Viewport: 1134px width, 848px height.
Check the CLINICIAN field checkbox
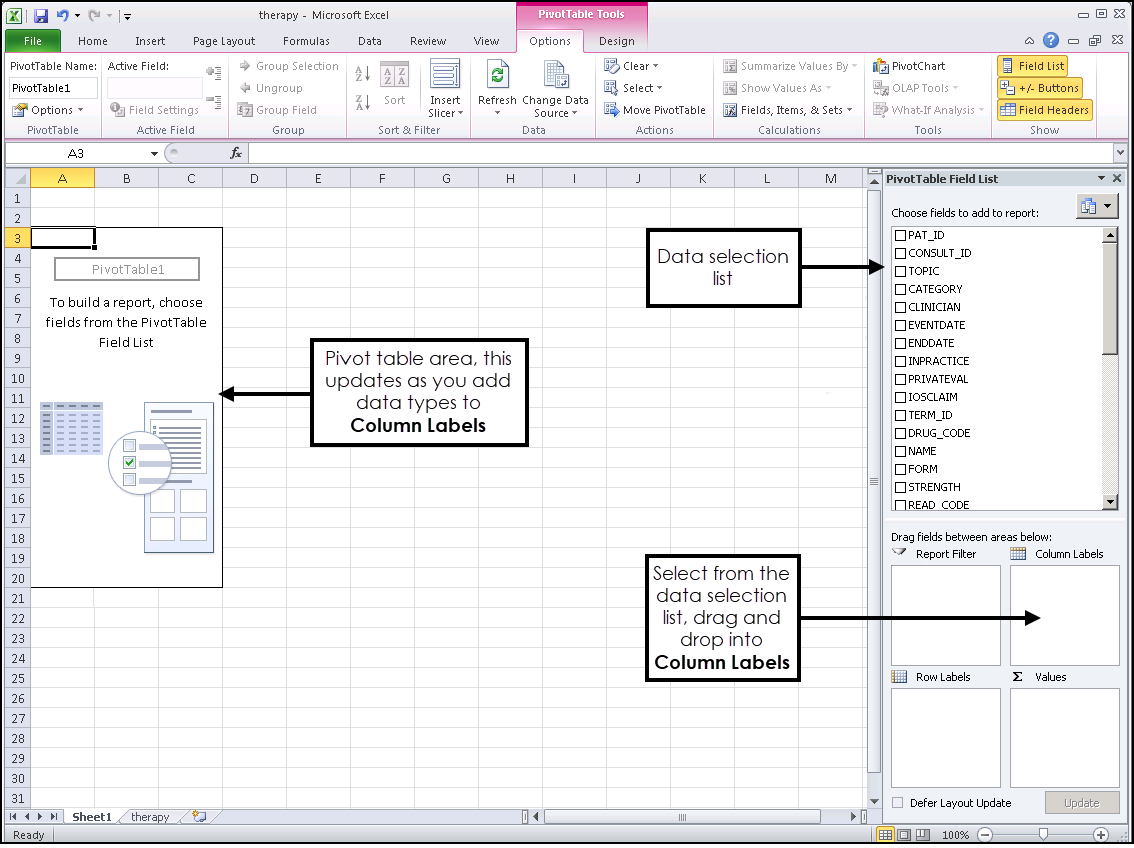click(x=900, y=307)
